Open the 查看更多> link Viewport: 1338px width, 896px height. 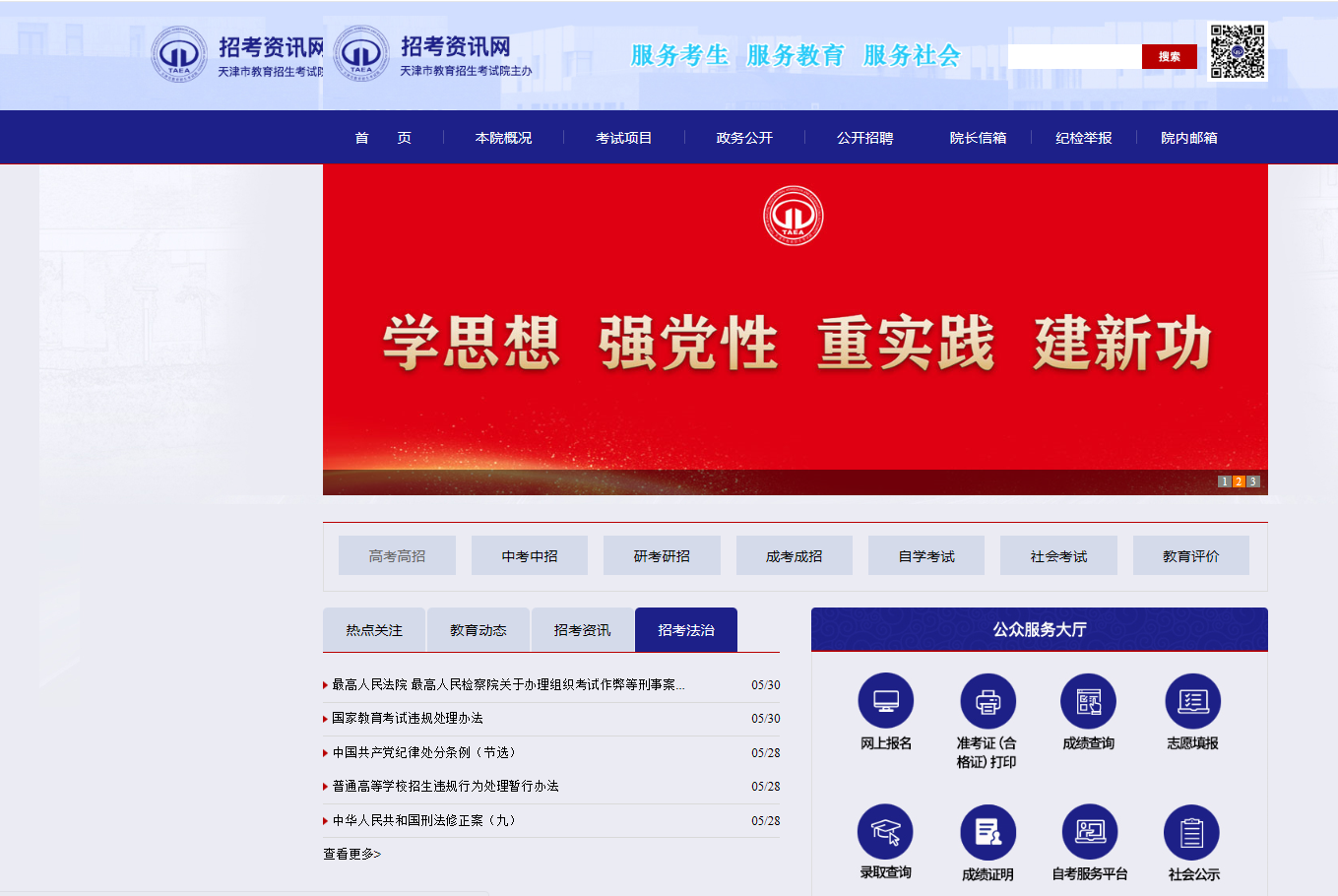(351, 854)
